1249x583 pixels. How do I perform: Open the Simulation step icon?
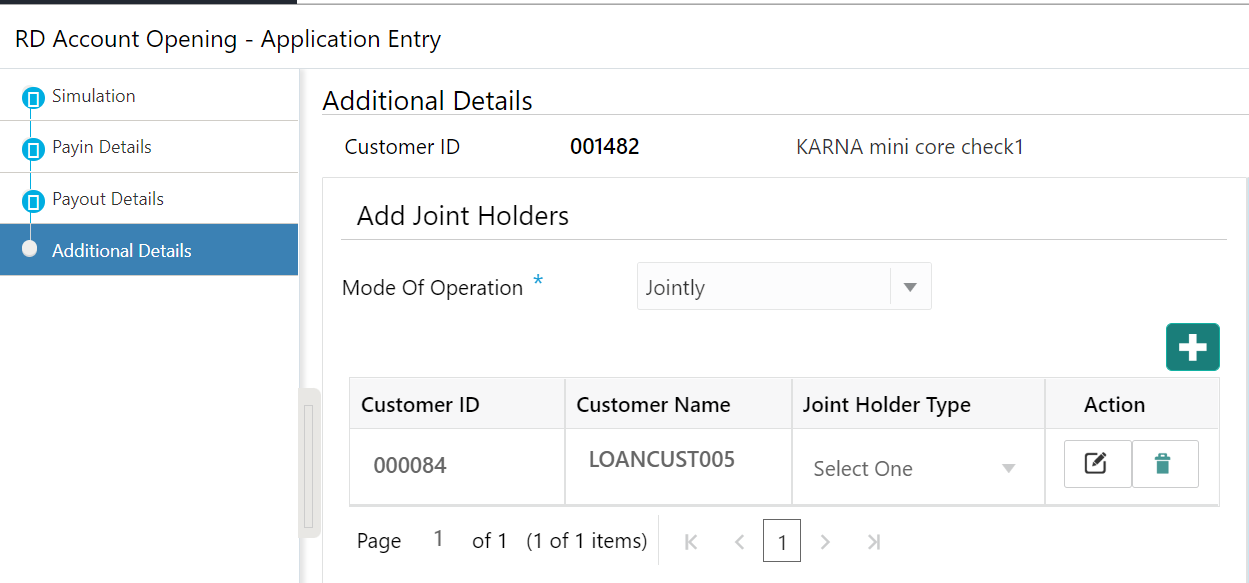coord(32,98)
